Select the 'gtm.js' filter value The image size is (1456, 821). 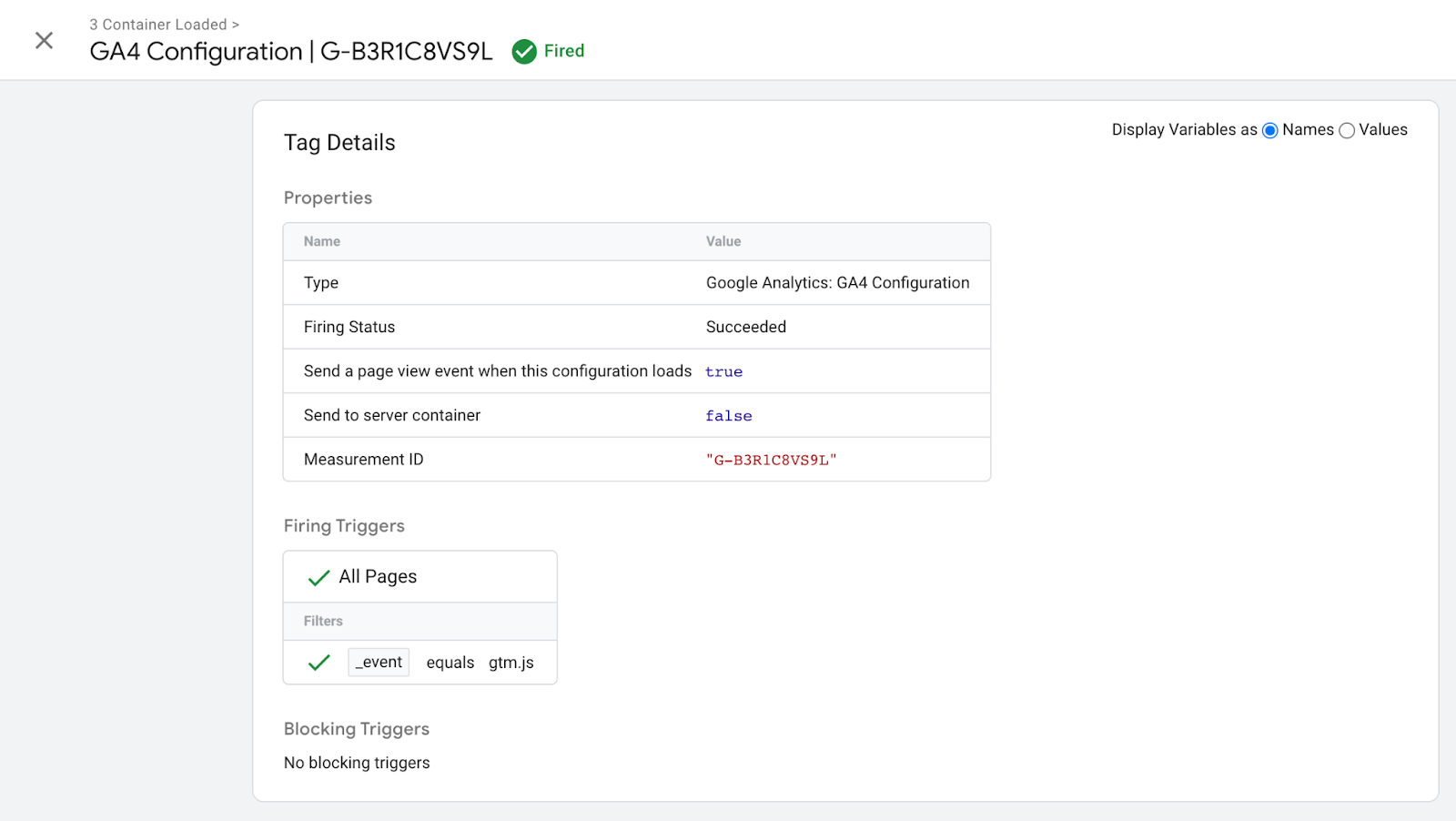tap(511, 663)
